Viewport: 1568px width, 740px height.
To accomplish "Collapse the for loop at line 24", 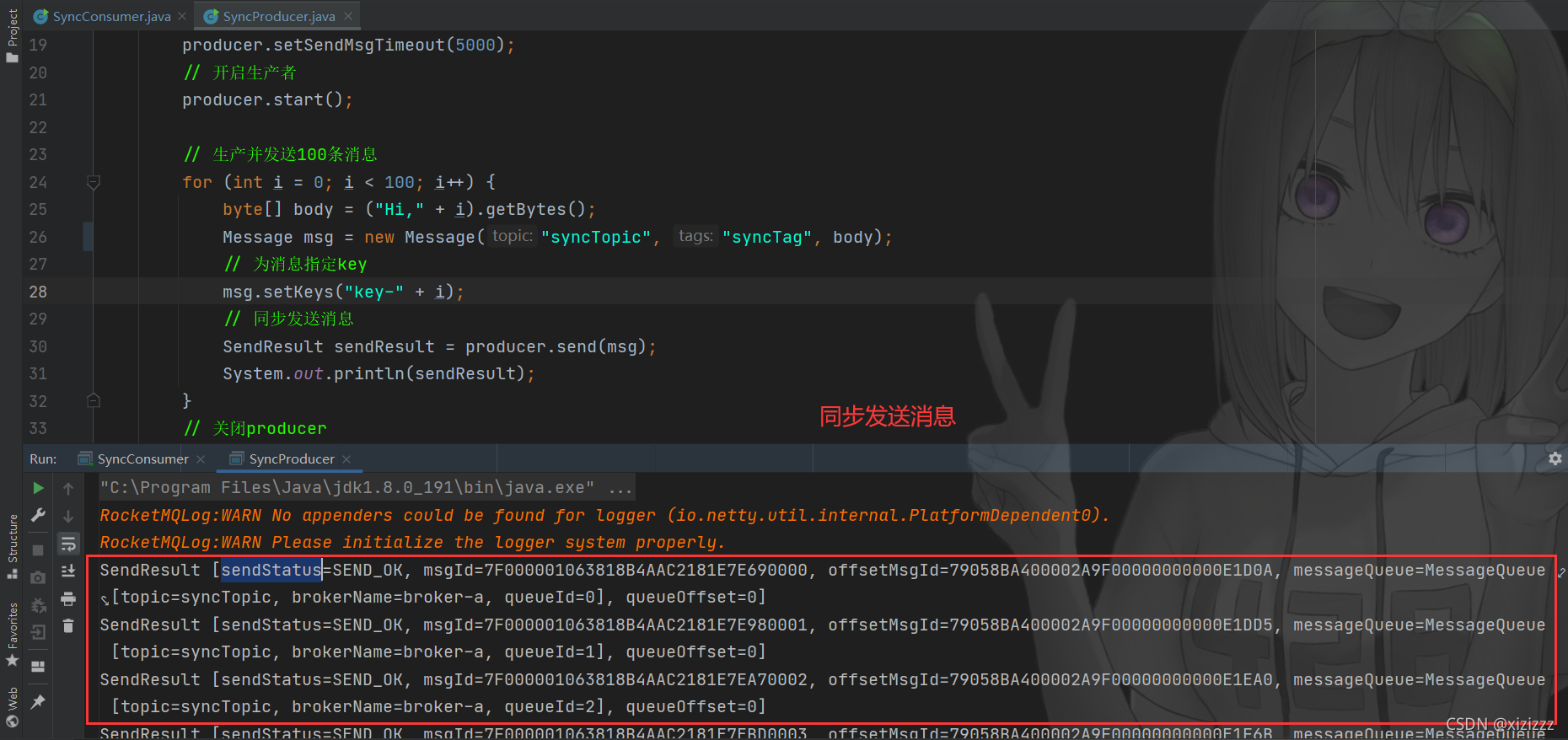I will [94, 182].
